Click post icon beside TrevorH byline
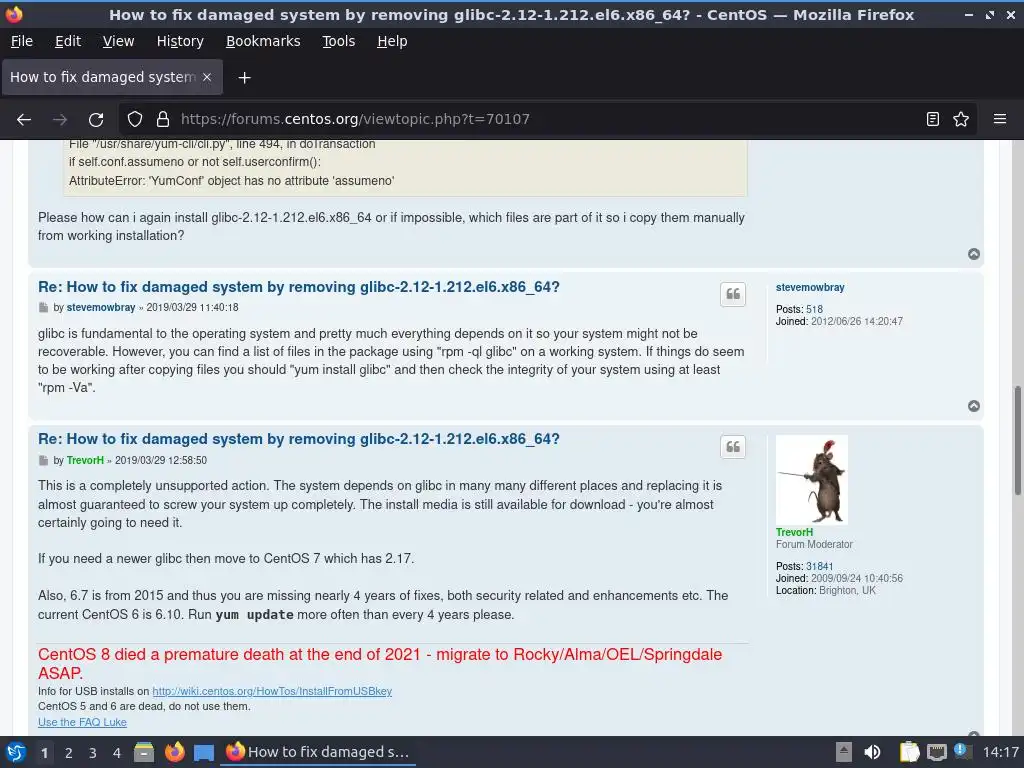Screen dimensions: 1024x768 tap(43, 460)
